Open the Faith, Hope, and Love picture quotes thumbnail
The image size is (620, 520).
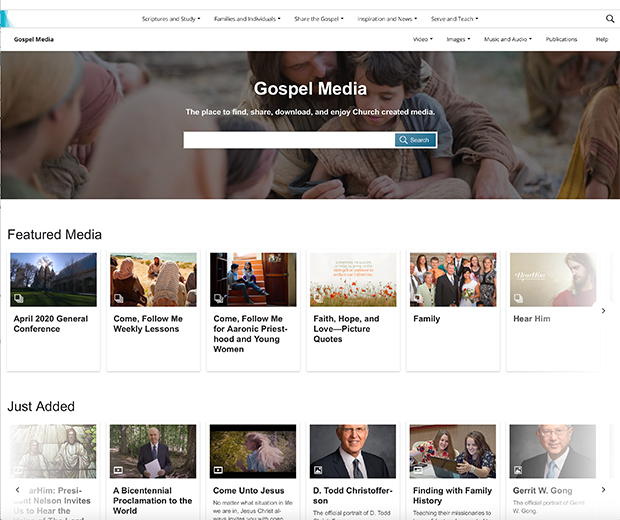353,280
